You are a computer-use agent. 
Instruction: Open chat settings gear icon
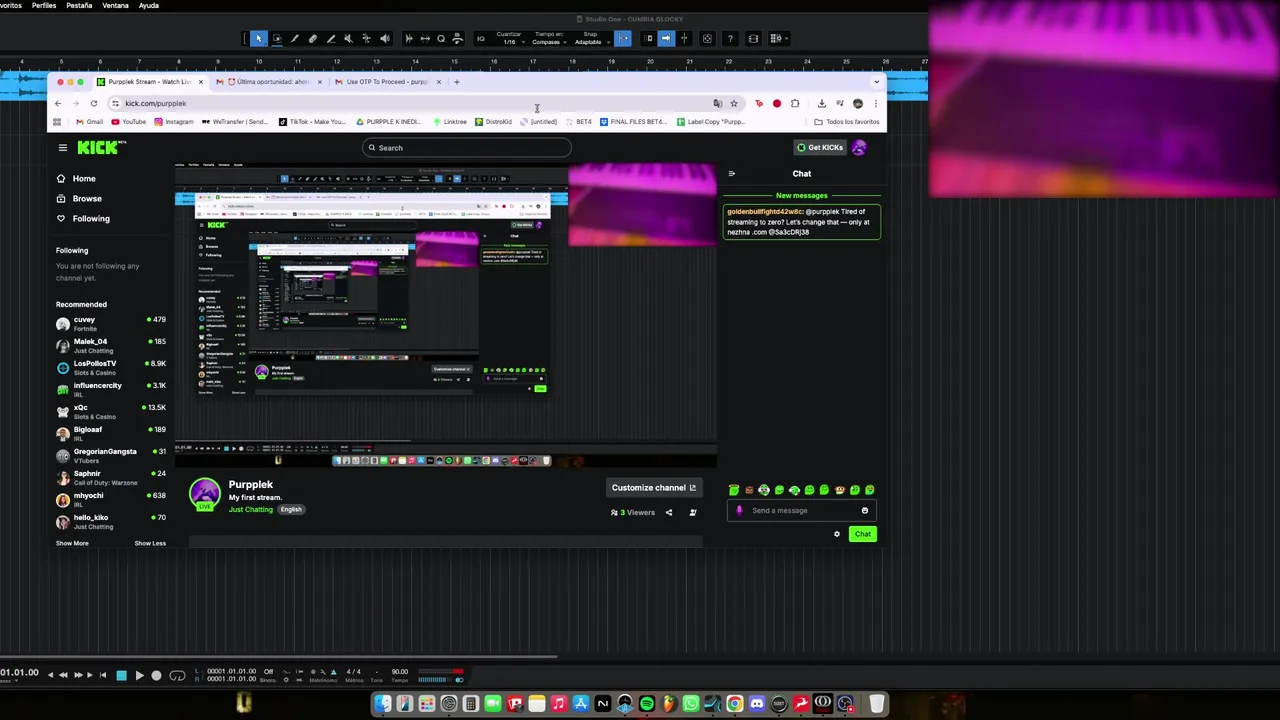(x=837, y=534)
